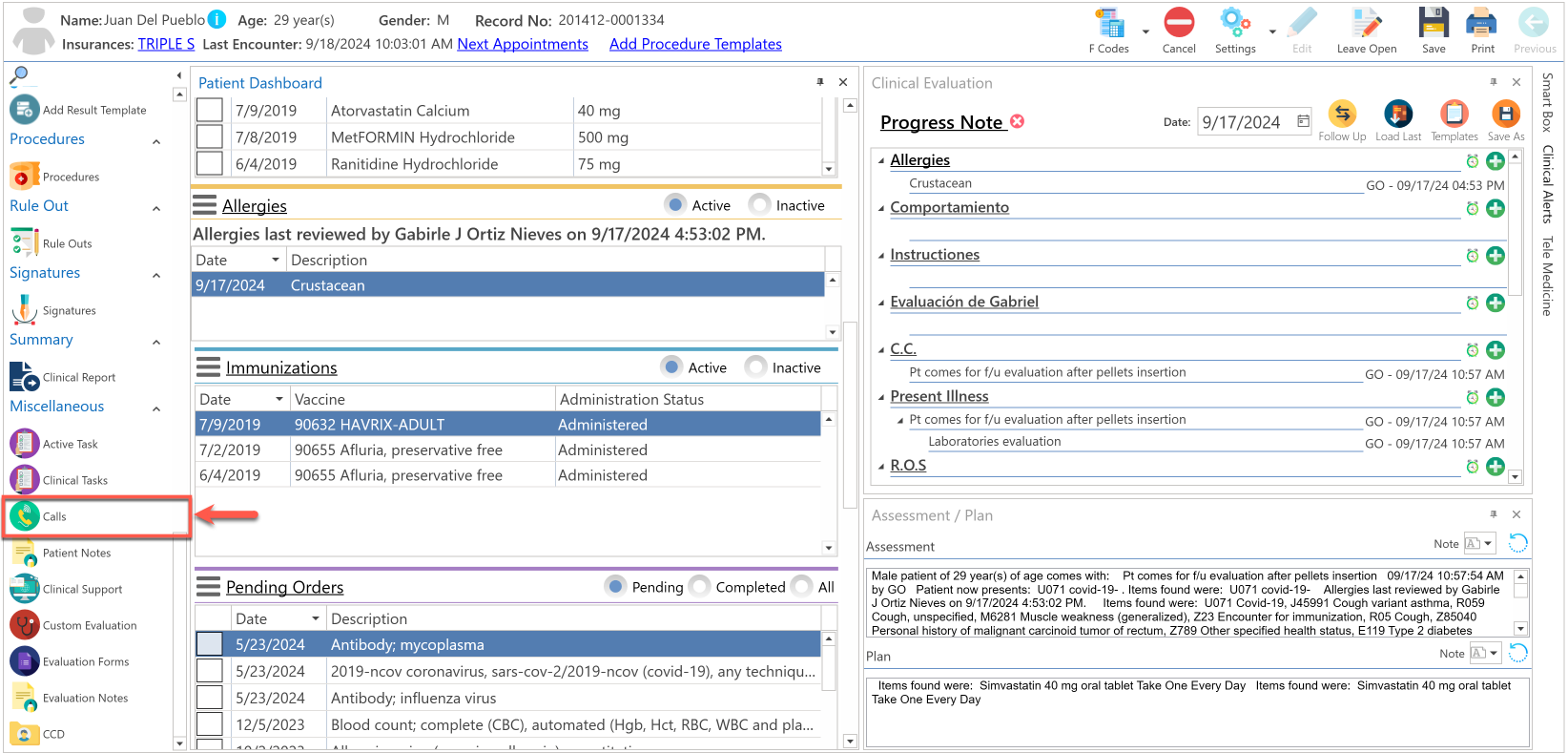Collapse the Signatures sidebar group

tap(156, 275)
